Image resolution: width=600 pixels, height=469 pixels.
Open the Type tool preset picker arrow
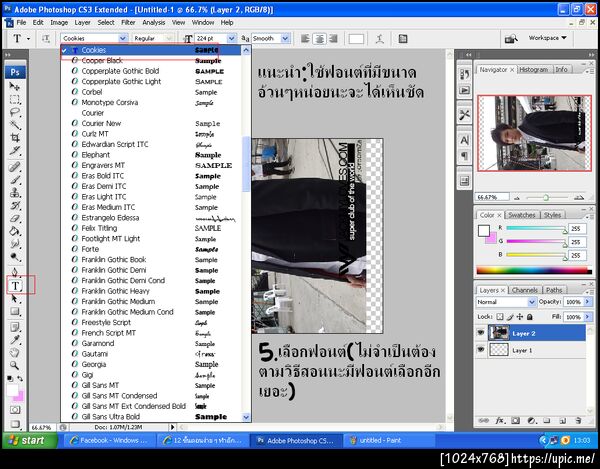28,39
